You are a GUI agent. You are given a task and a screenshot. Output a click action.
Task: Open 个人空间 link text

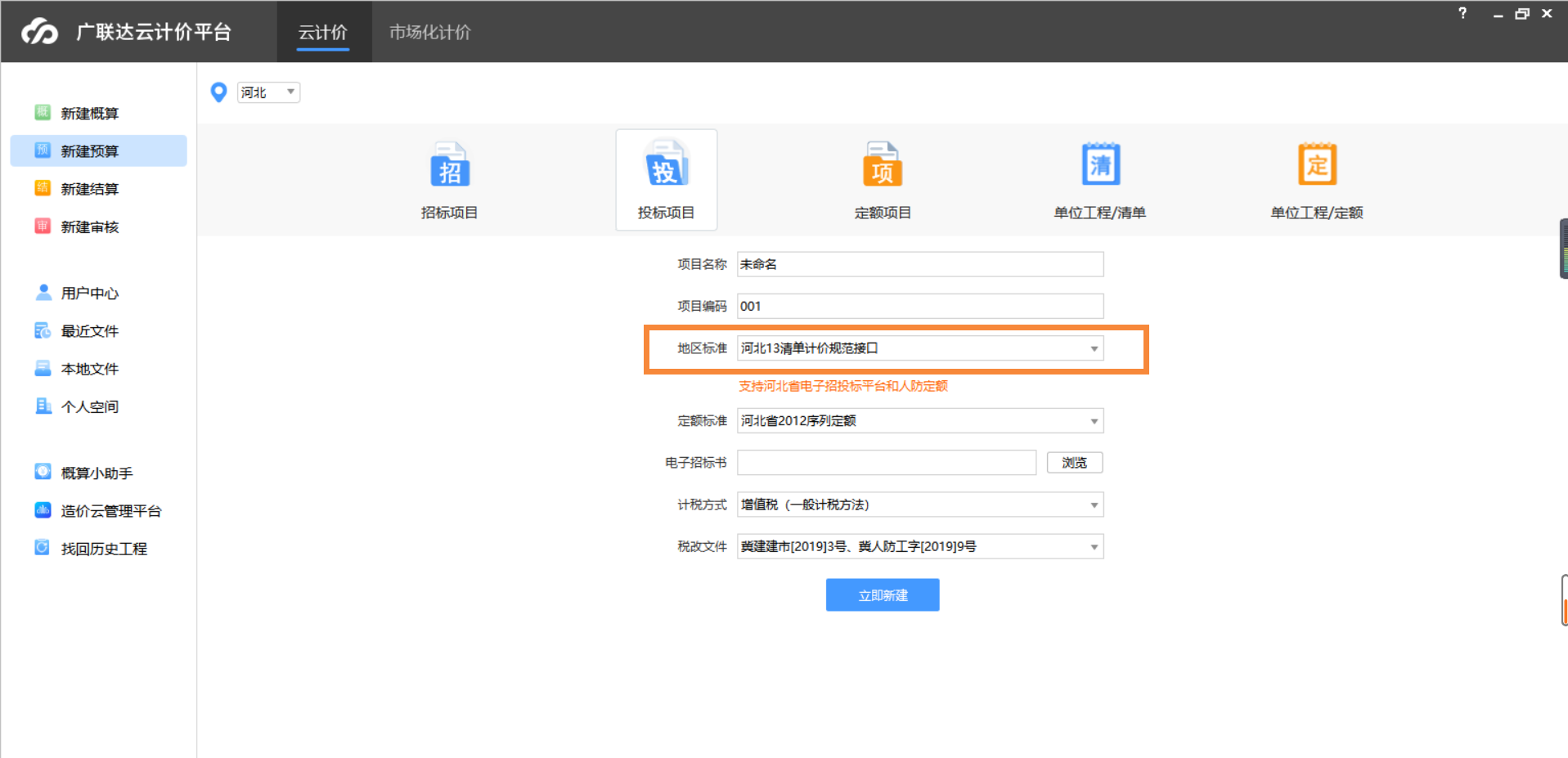pyautogui.click(x=90, y=406)
